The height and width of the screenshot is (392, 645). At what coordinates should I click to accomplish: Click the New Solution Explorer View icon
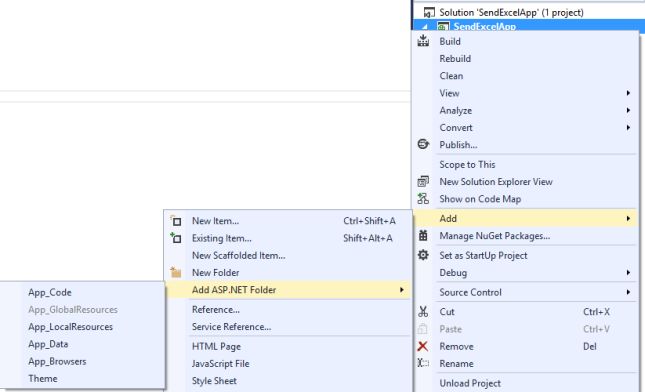point(423,181)
